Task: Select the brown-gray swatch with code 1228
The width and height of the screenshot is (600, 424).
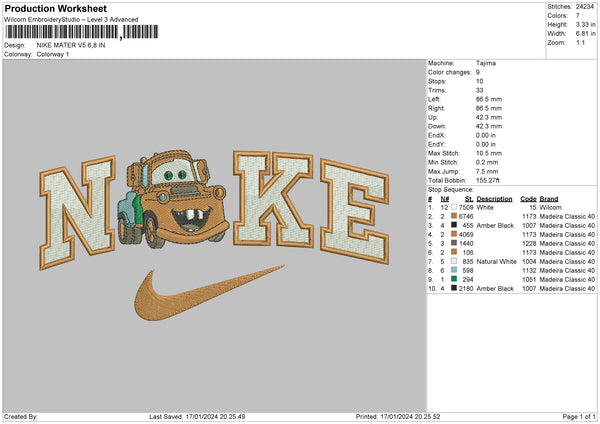Action: click(454, 243)
